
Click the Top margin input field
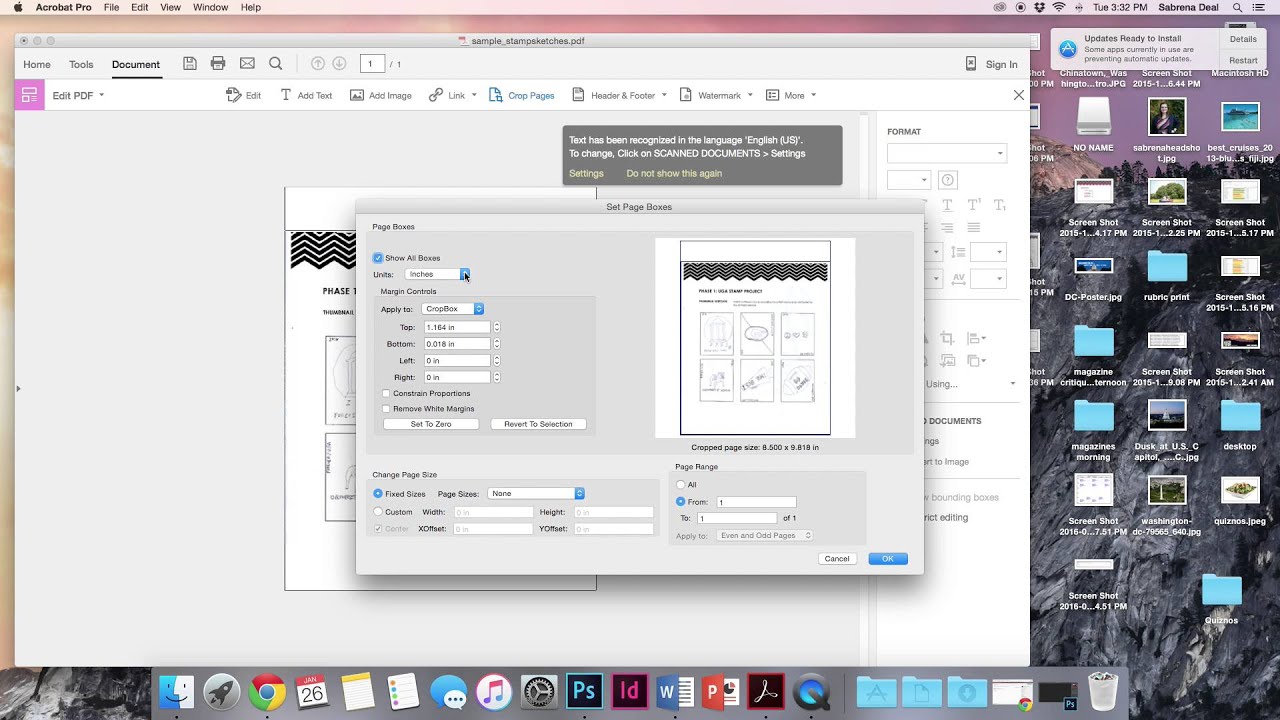click(457, 327)
